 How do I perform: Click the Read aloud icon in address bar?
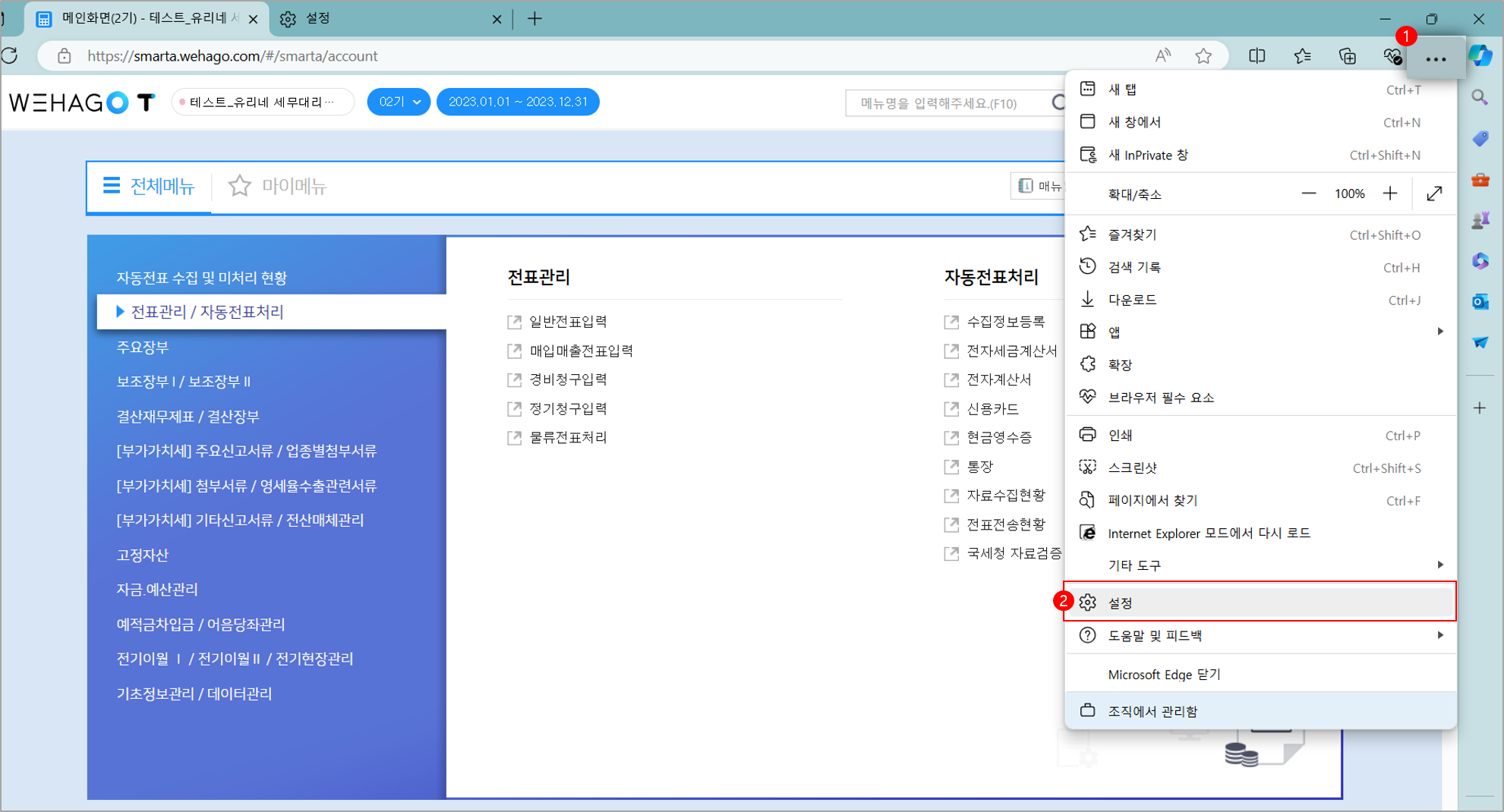pos(1162,56)
